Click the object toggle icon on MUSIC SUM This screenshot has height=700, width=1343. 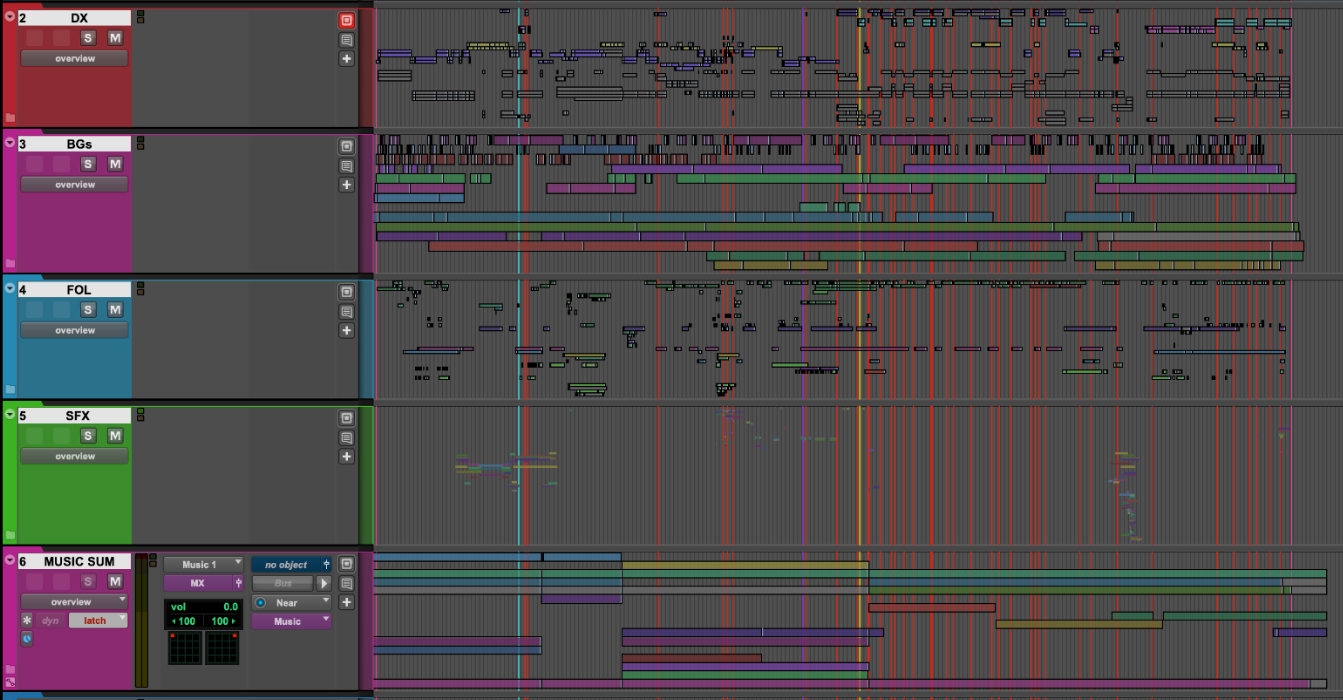coord(346,564)
